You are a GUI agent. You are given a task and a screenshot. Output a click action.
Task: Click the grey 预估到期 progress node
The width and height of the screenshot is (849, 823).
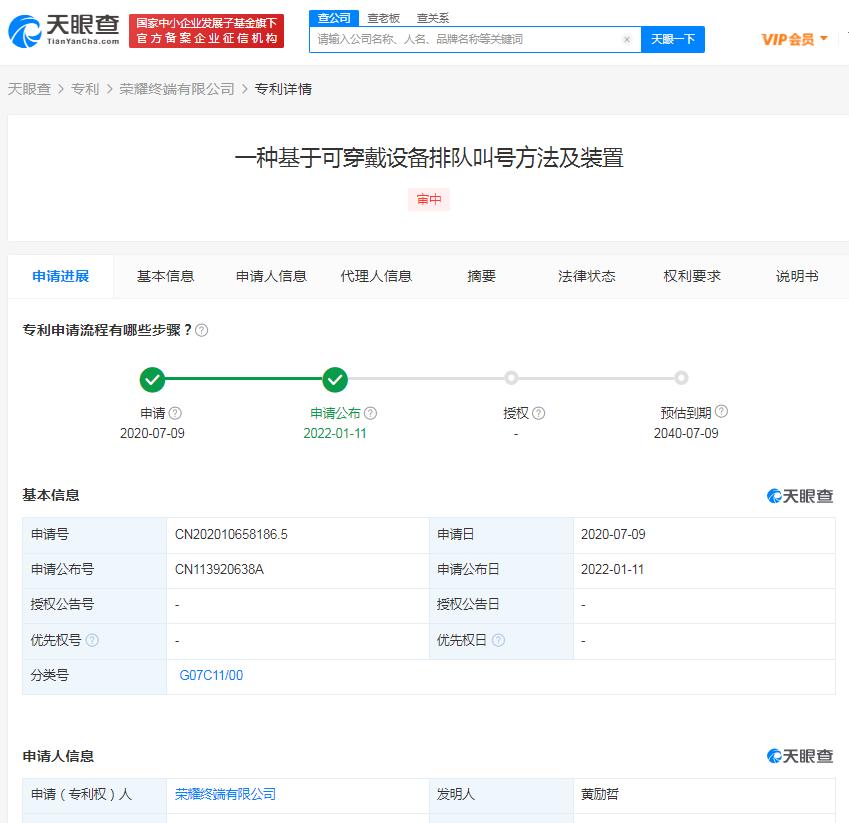pos(681,377)
